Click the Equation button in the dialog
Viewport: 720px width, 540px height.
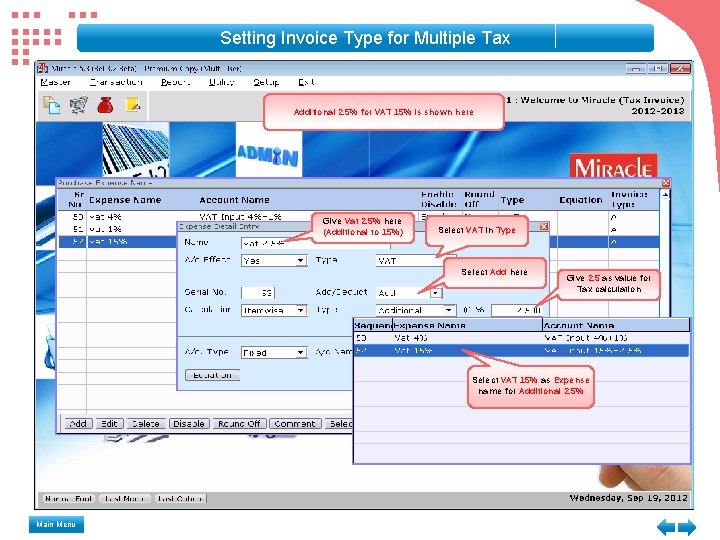point(212,375)
